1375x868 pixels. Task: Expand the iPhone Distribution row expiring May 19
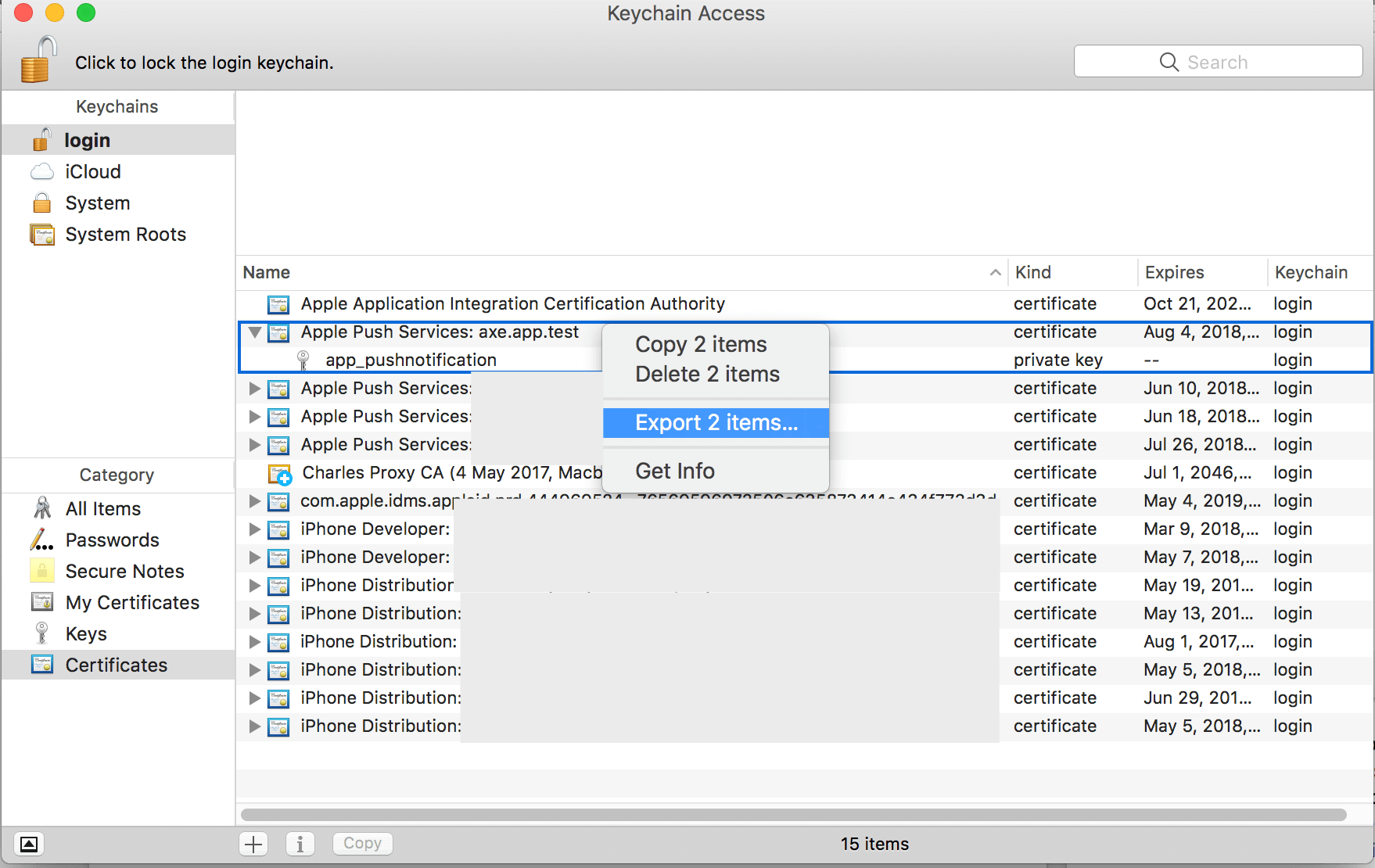click(x=254, y=586)
